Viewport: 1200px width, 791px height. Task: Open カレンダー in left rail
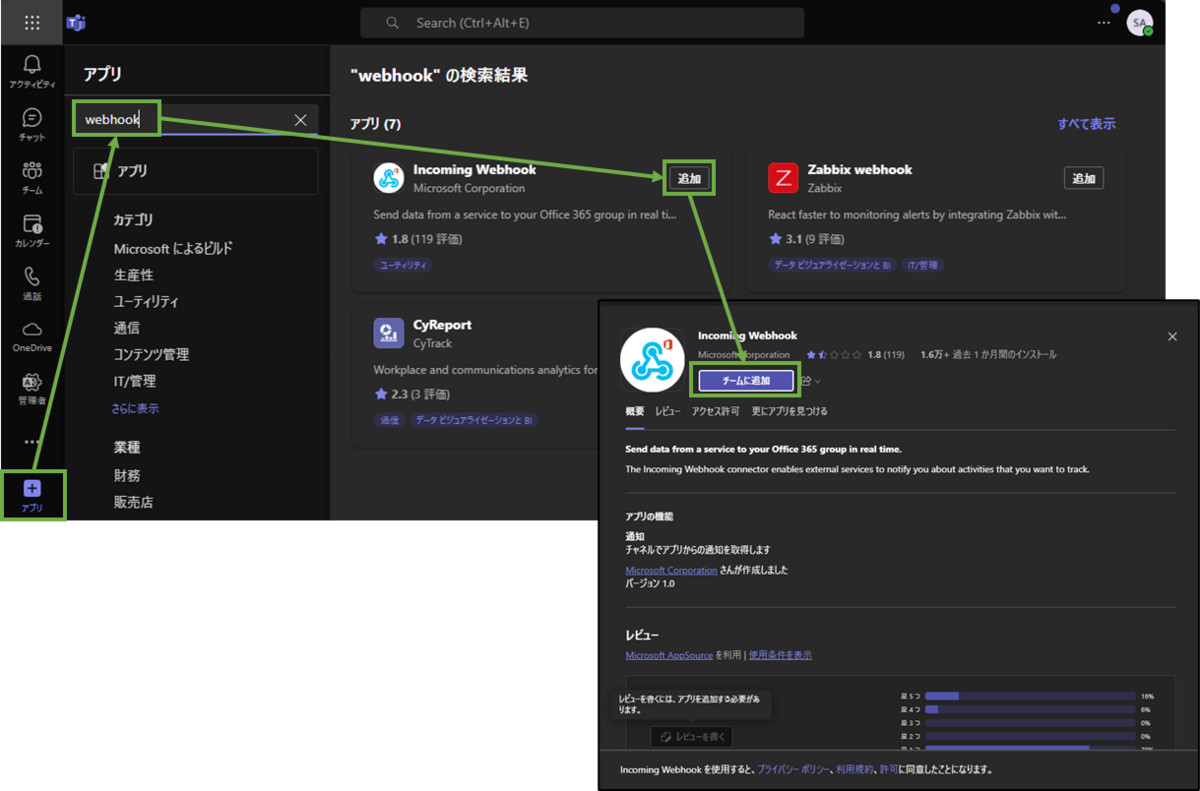[32, 231]
